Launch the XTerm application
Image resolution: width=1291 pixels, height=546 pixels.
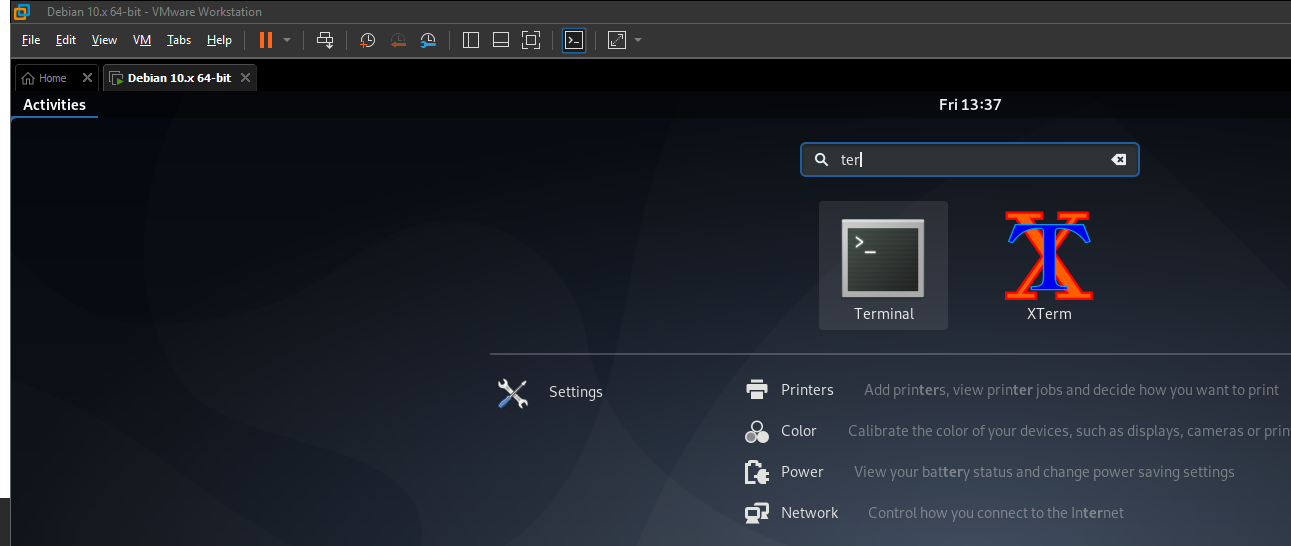[1049, 266]
